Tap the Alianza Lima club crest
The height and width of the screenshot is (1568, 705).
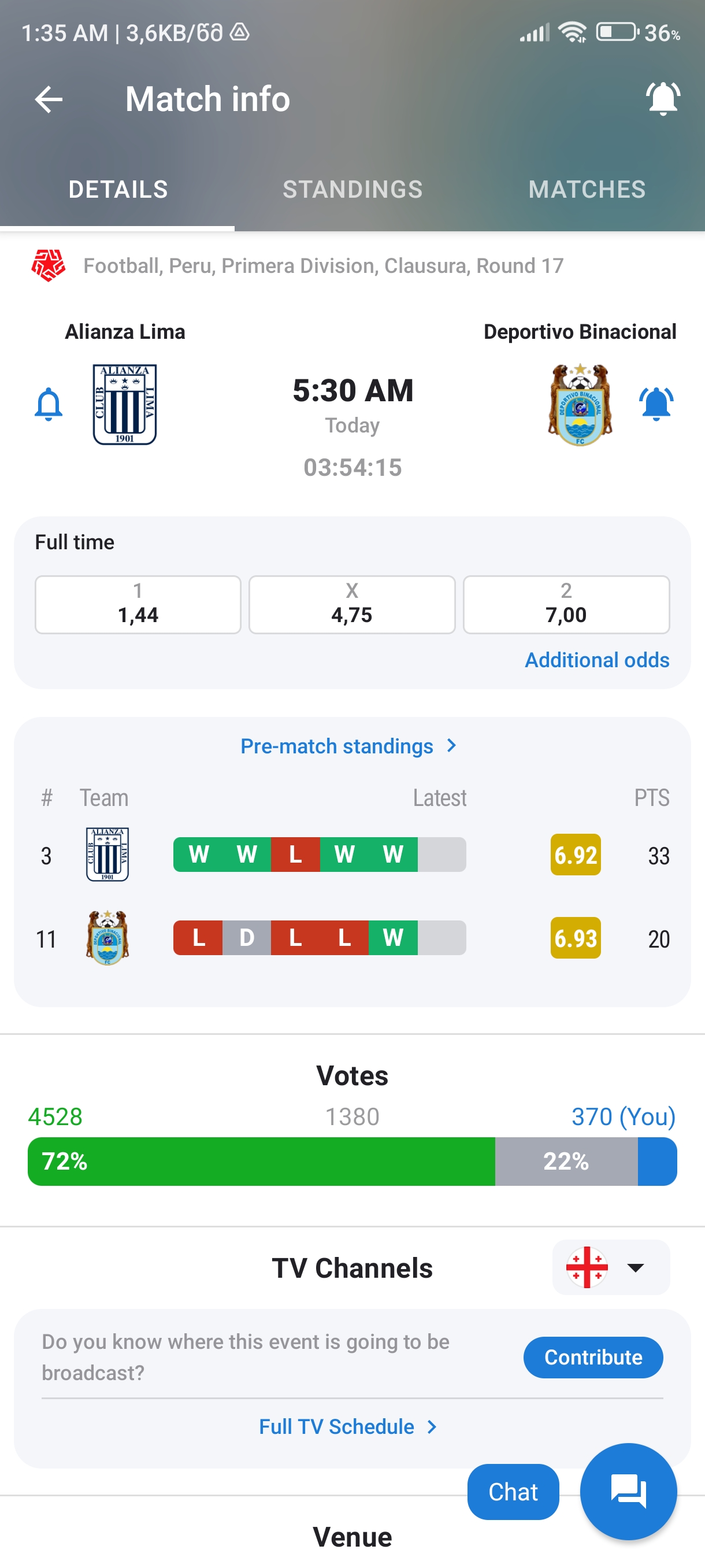point(125,404)
